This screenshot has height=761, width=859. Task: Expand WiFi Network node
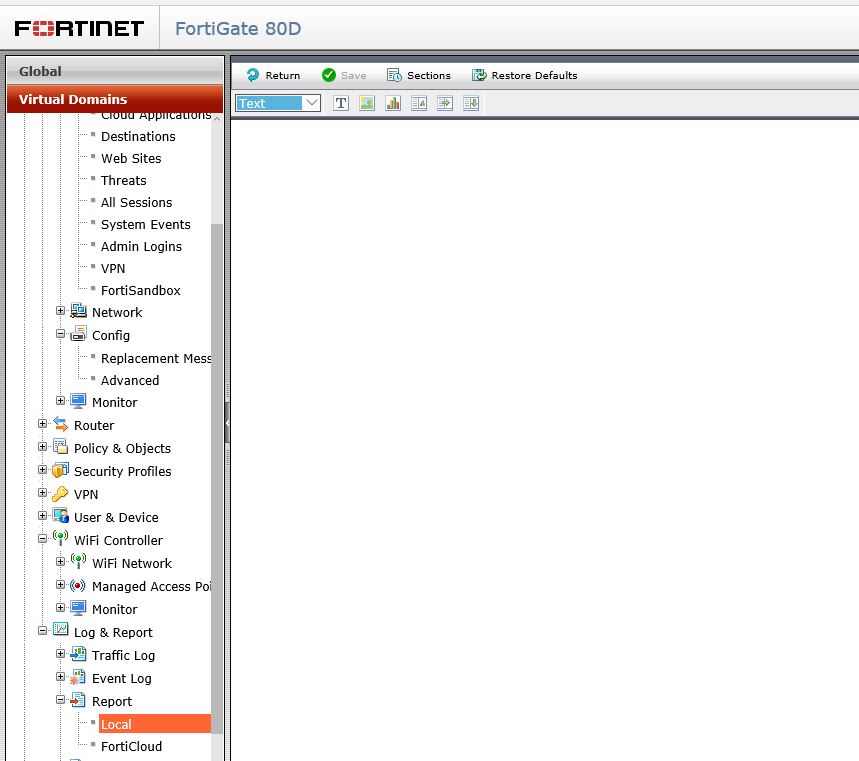pyautogui.click(x=60, y=562)
